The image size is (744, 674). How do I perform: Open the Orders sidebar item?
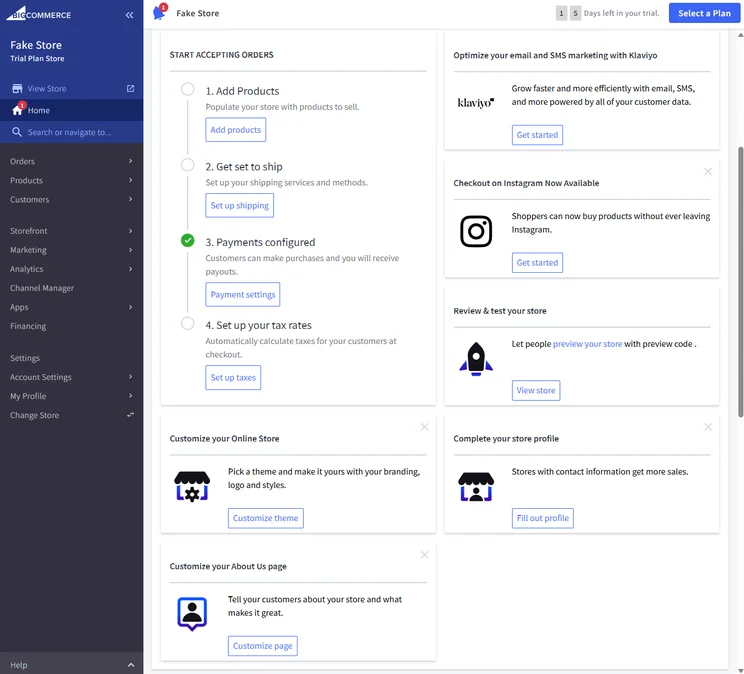tap(72, 161)
